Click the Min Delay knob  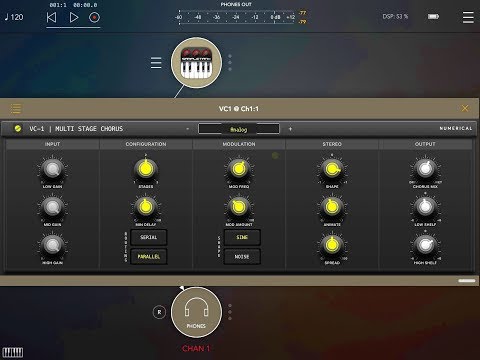pos(146,207)
